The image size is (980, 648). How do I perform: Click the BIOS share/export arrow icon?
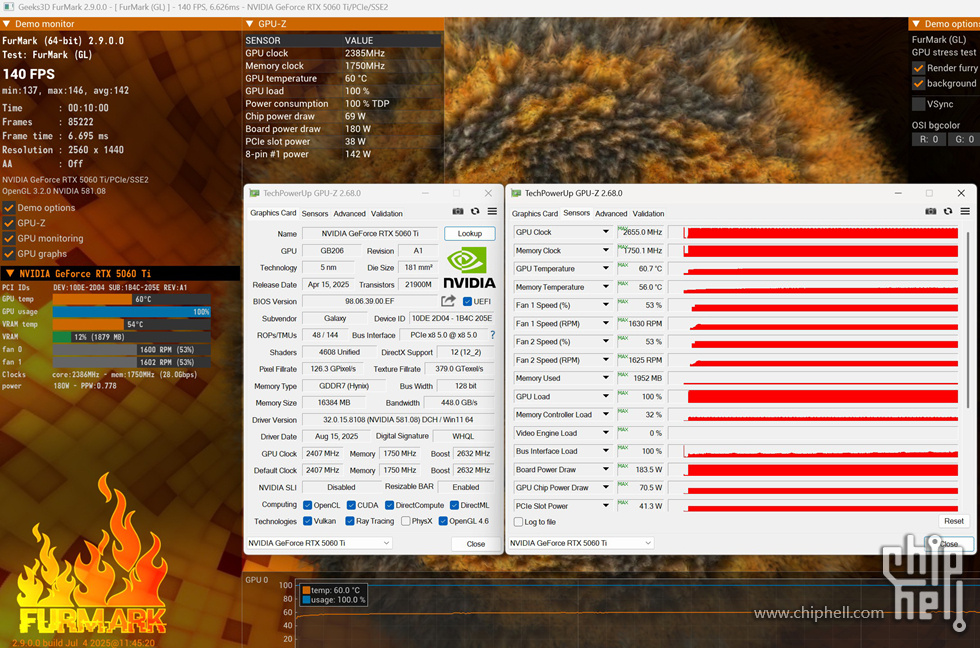448,301
